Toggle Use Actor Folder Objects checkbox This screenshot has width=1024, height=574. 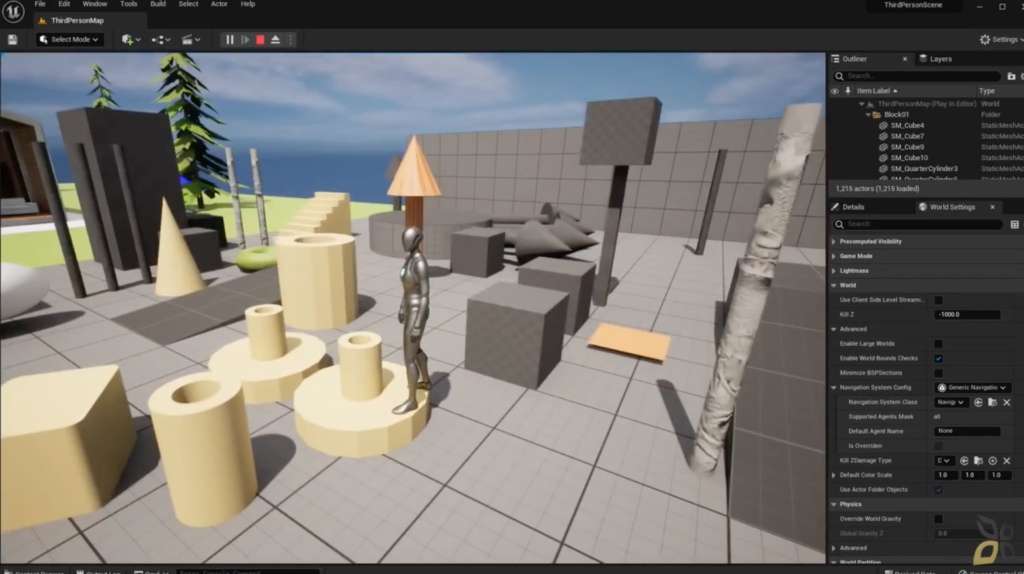pyautogui.click(x=938, y=490)
